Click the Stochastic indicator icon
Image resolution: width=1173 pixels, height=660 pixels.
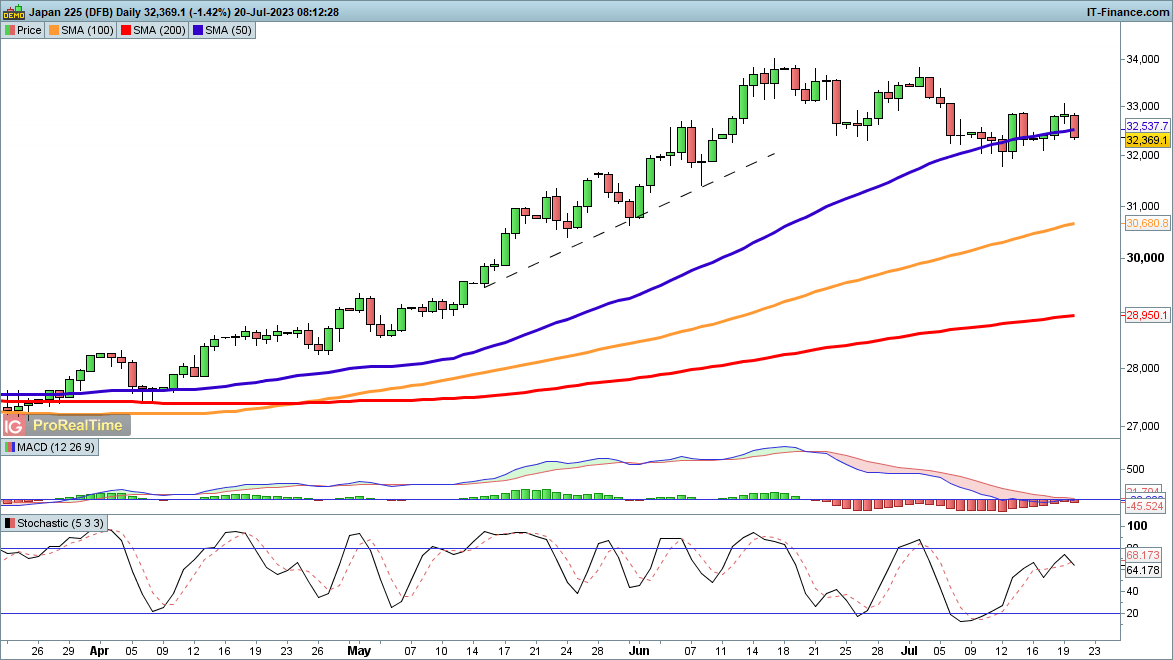coord(10,523)
